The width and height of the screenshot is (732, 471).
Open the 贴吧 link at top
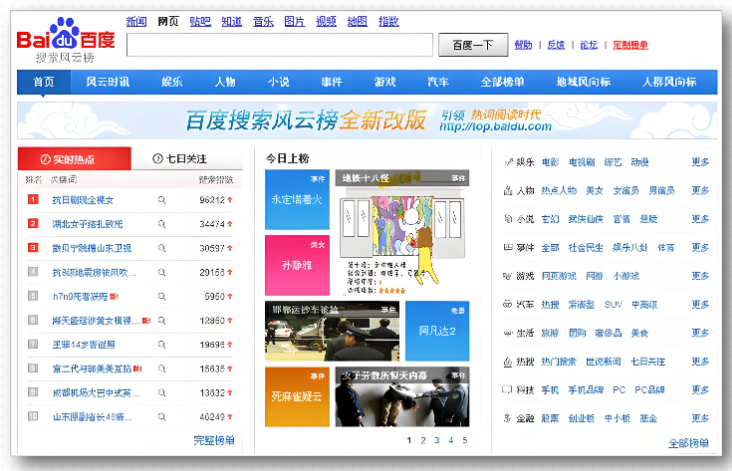200,21
